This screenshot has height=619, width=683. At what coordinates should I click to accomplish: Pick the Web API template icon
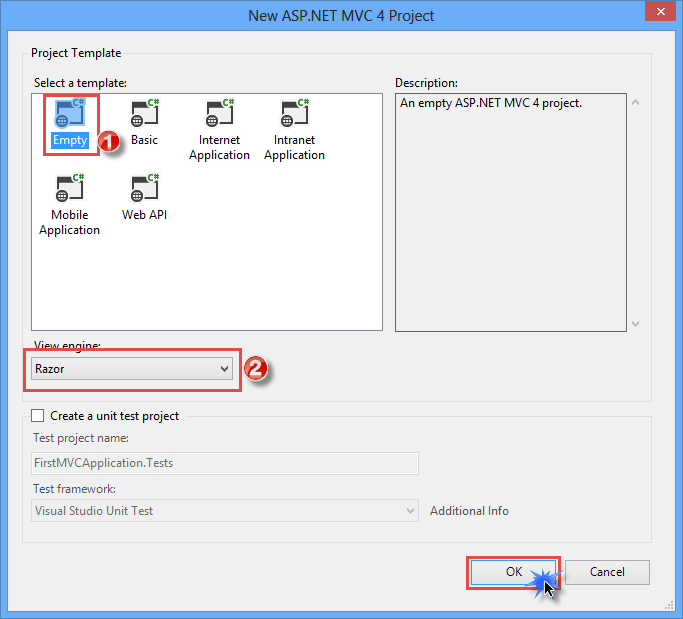[x=145, y=188]
